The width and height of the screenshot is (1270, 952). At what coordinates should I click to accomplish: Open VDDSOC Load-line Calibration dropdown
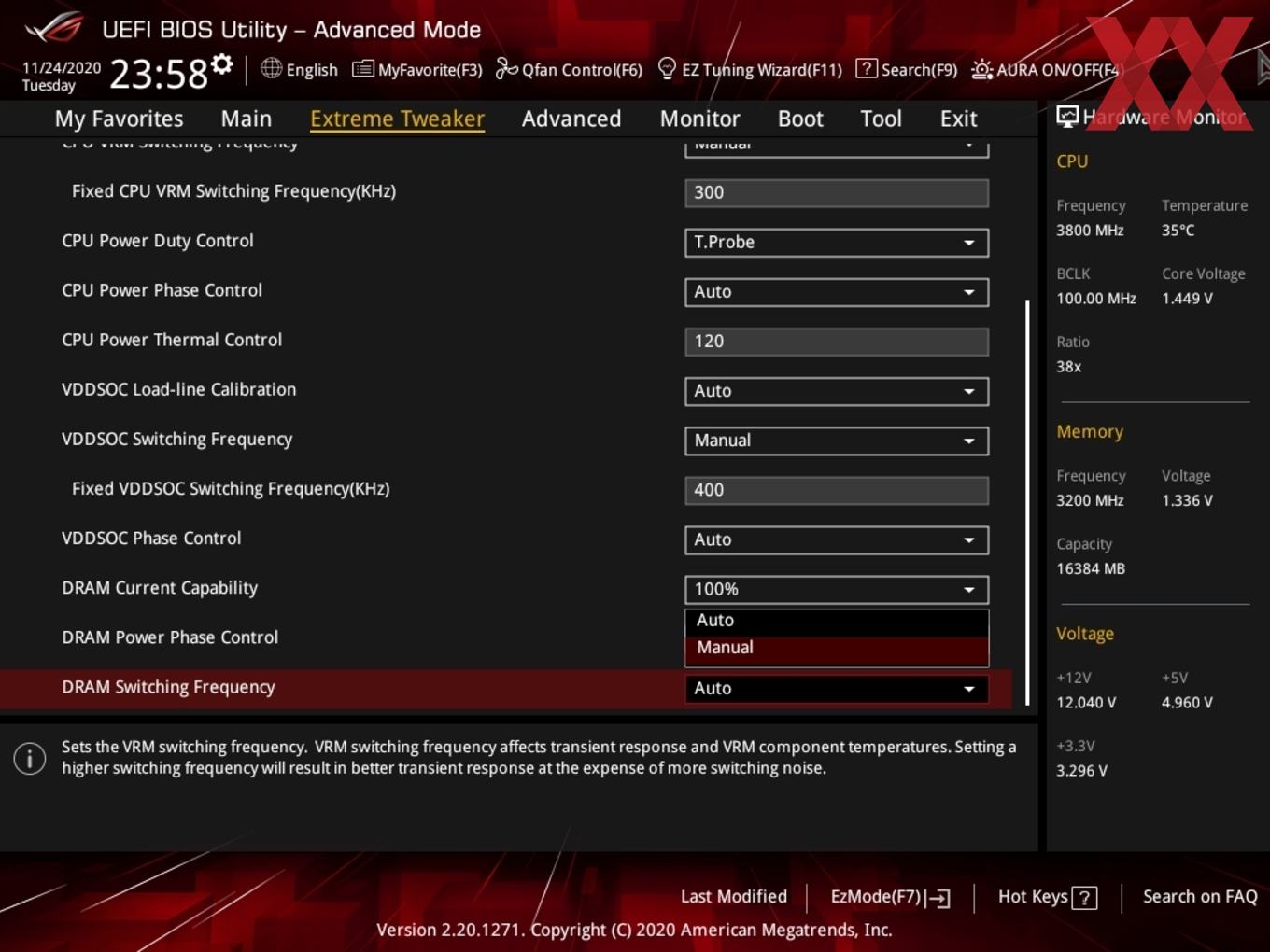click(x=837, y=390)
